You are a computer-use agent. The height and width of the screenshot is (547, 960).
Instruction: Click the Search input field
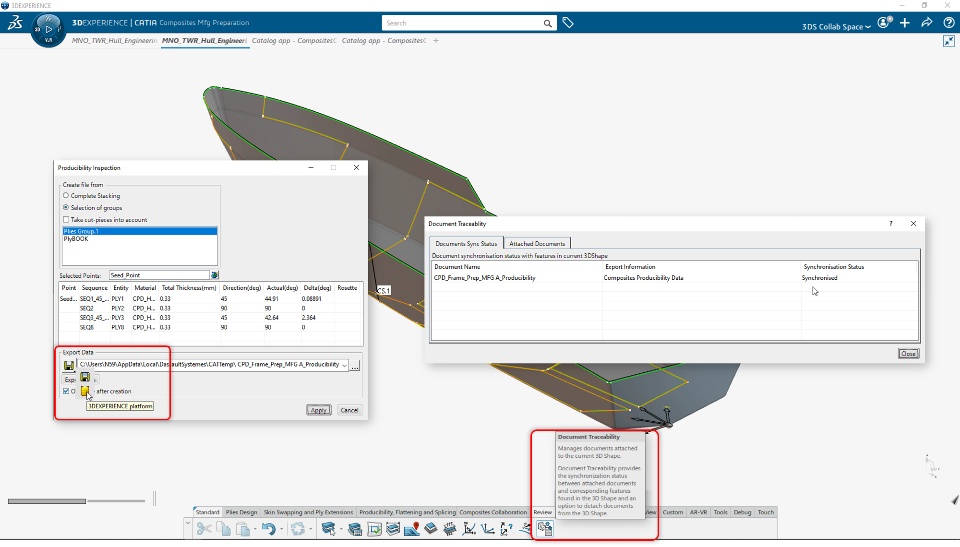(462, 23)
